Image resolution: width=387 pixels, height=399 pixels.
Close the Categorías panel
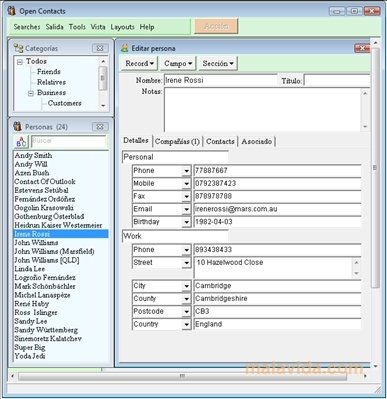[100, 48]
